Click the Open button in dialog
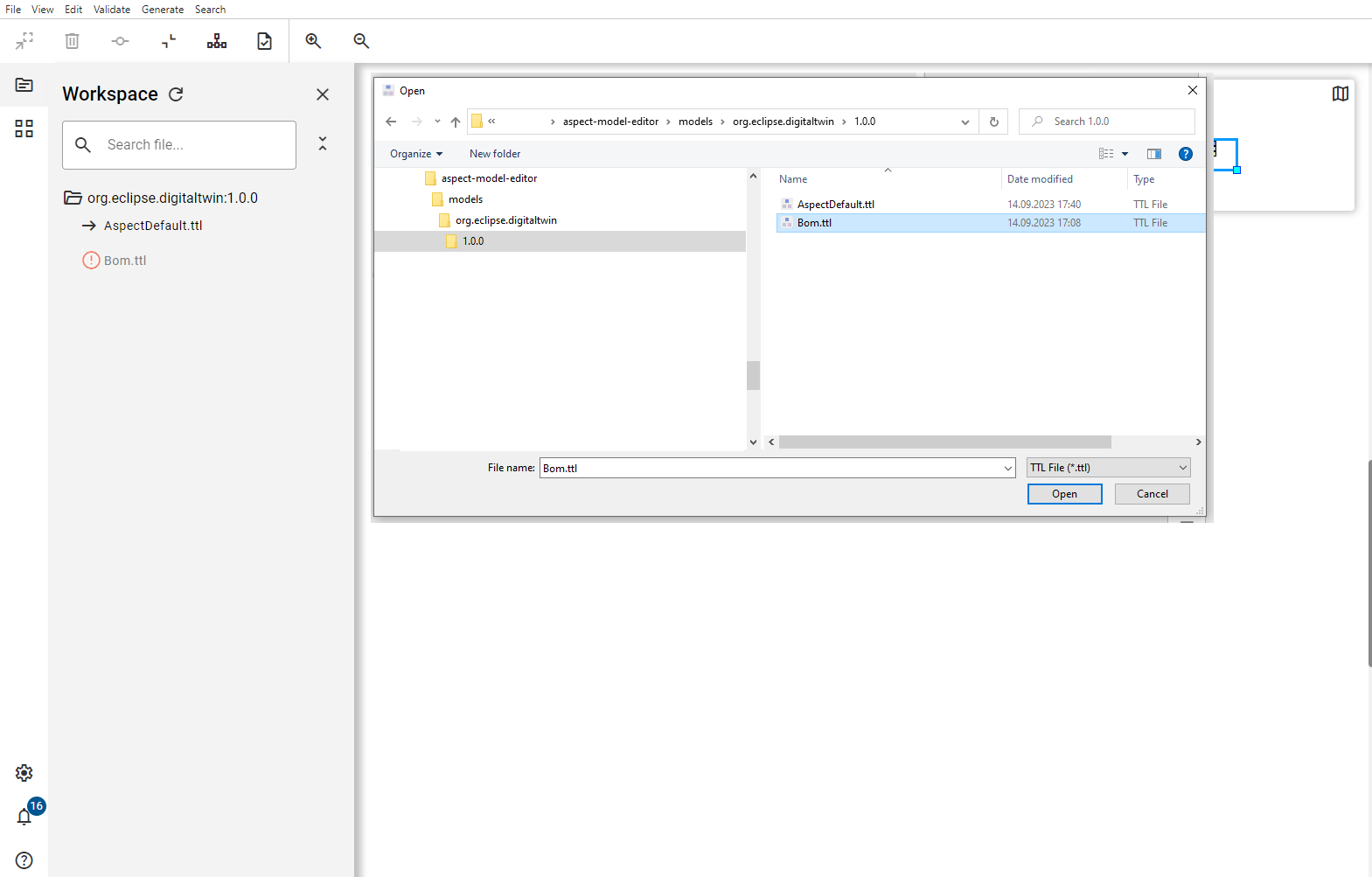This screenshot has height=877, width=1372. [1064, 494]
